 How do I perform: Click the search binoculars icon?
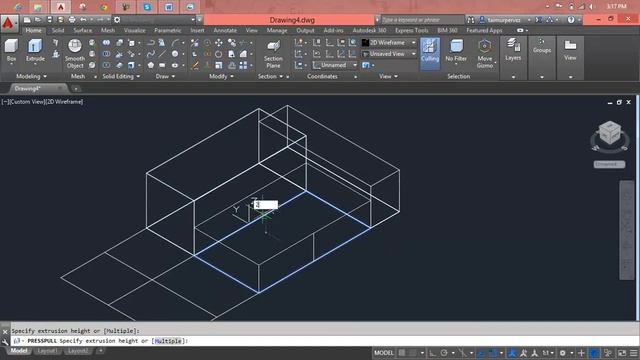471,20
